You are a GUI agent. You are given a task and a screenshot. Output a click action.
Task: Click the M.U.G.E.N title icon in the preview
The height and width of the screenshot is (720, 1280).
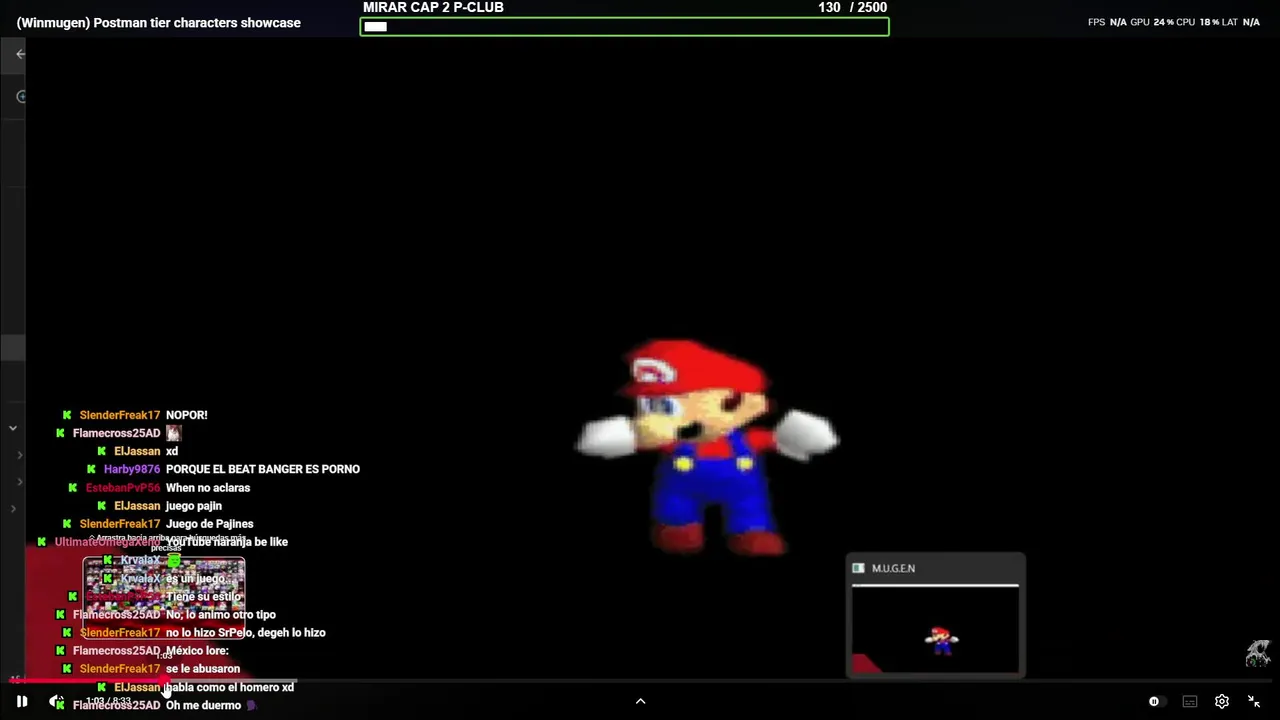coord(858,568)
